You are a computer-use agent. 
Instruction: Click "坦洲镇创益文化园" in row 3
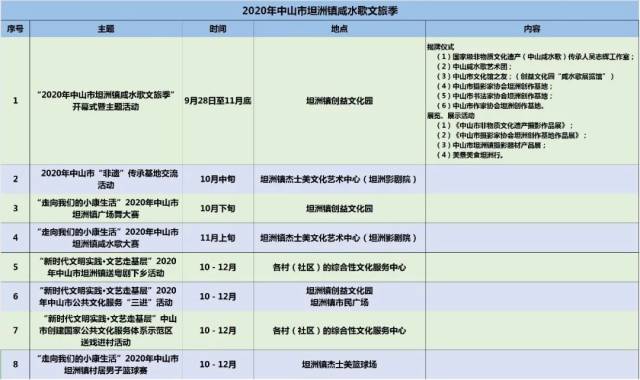[x=339, y=209]
